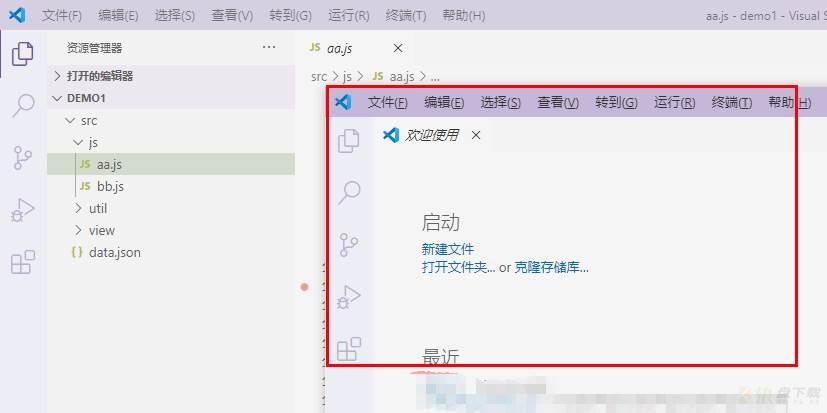Select aa.js in the file tree
827x413 pixels.
coord(171,165)
